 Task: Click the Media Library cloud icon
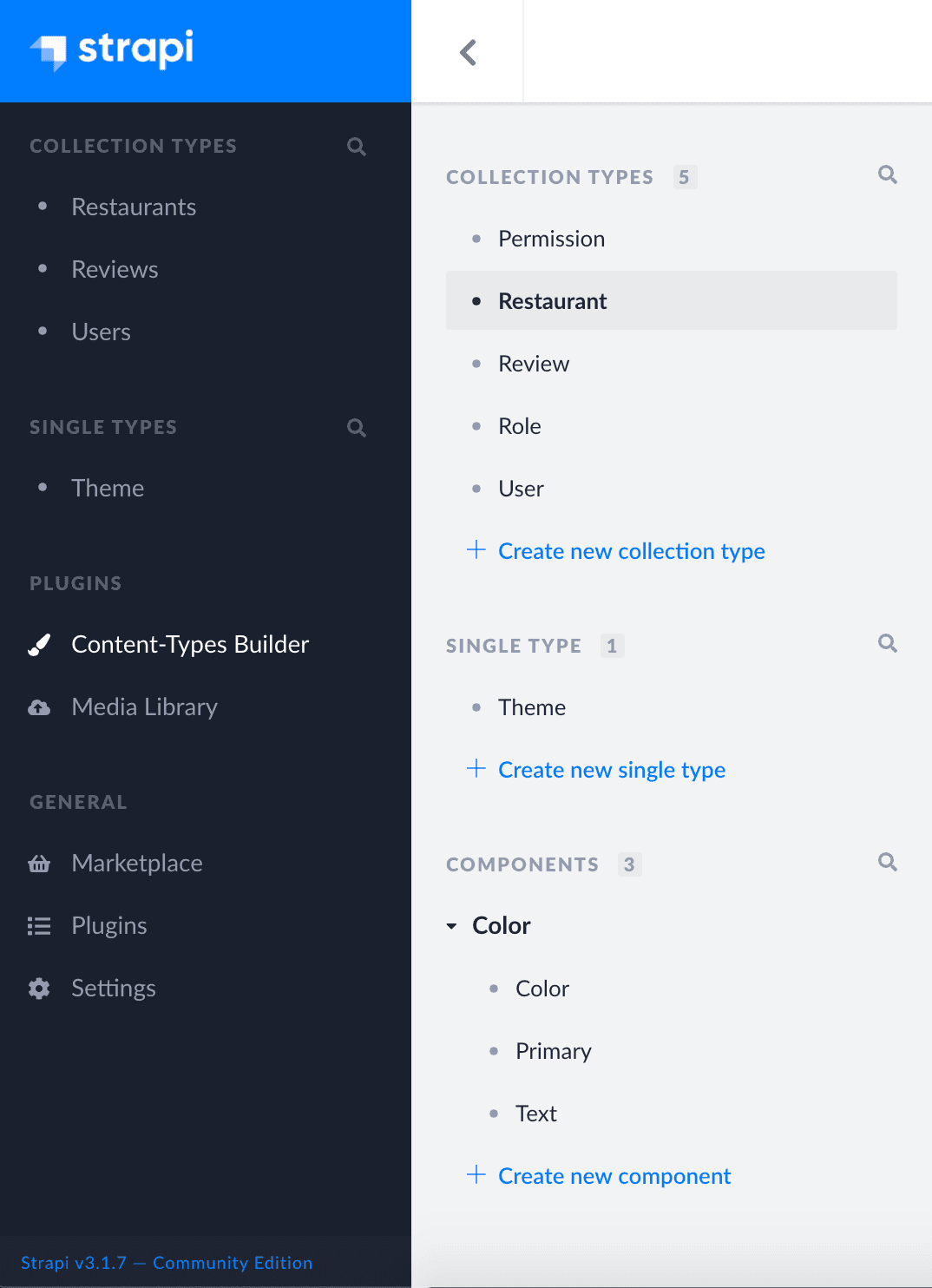(39, 707)
